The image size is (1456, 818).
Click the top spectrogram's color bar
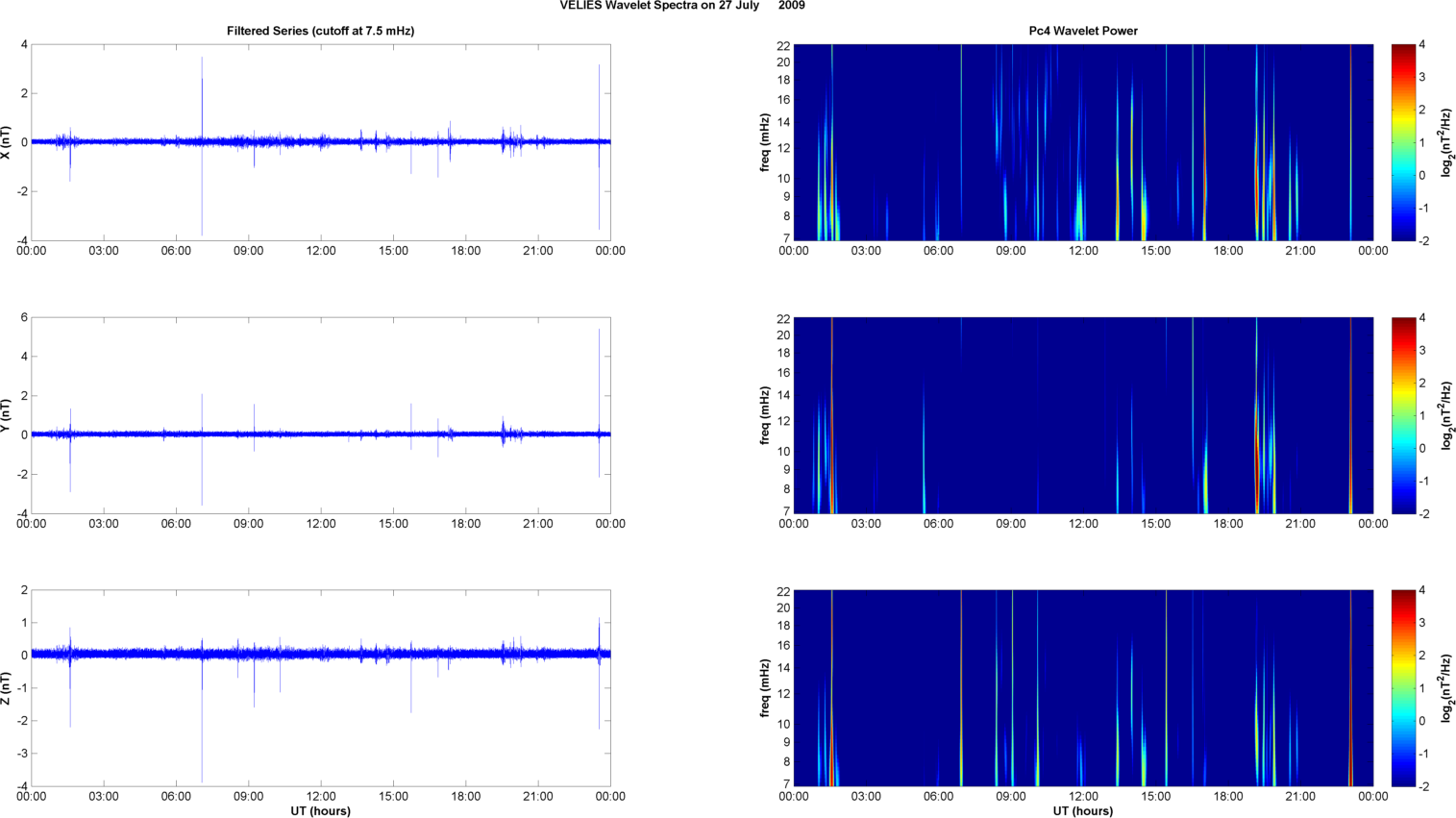click(1403, 142)
